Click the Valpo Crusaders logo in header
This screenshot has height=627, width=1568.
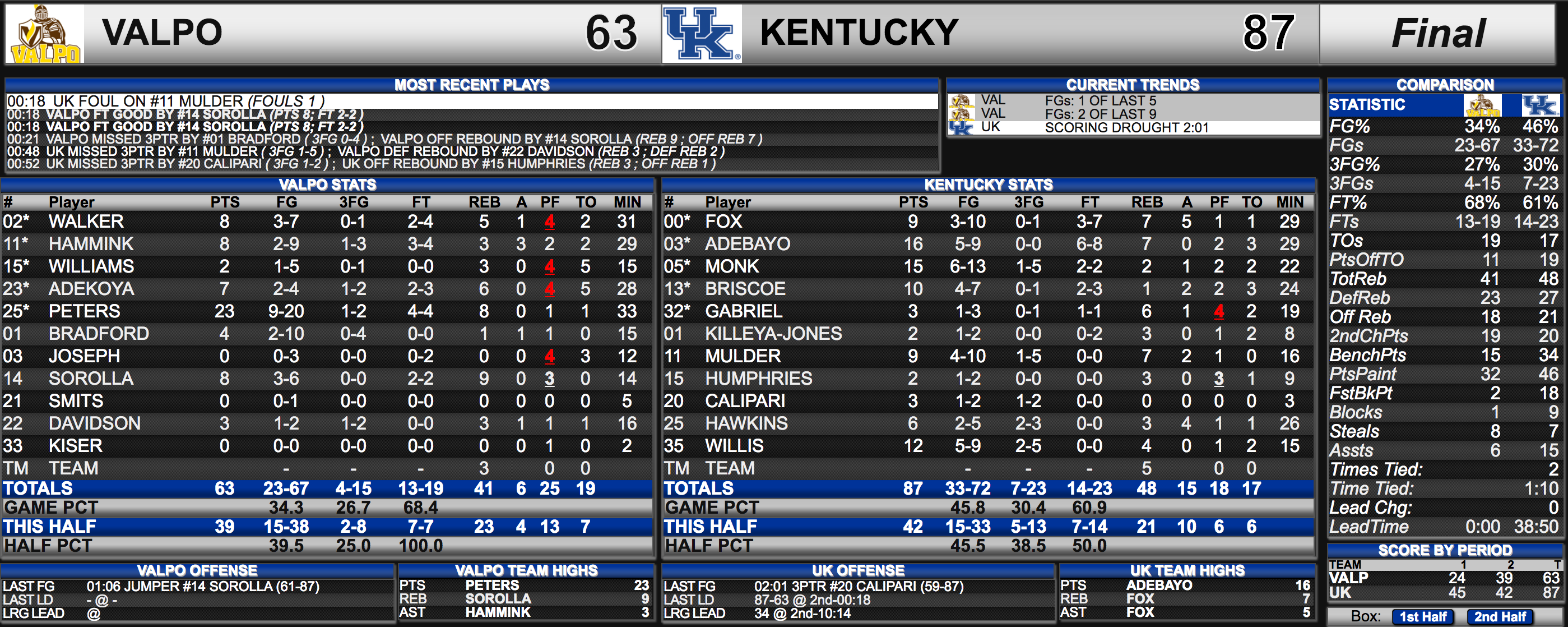click(45, 34)
